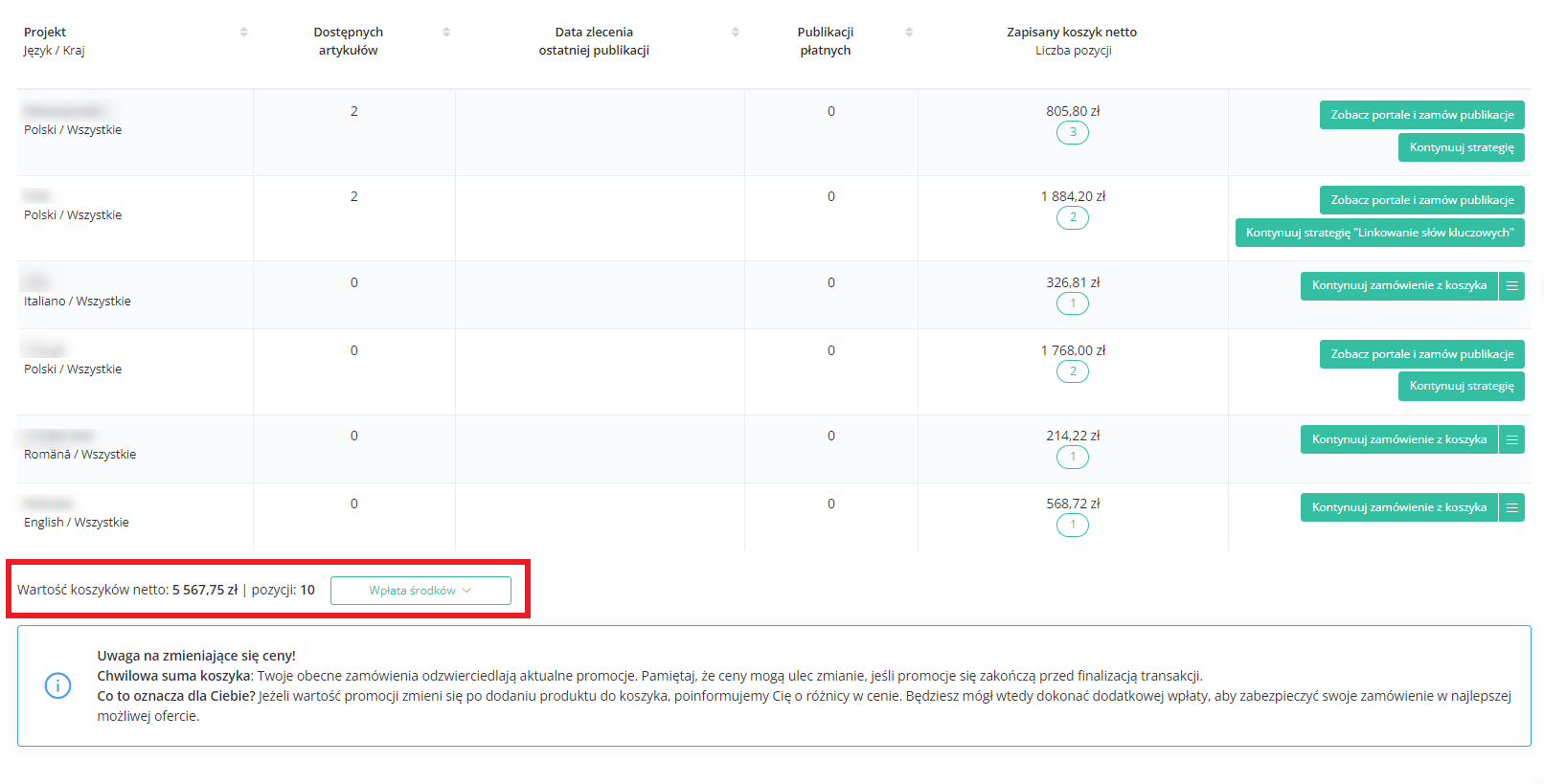The image size is (1544, 784).
Task: Sort by Dostępnych artykułów column
Action: 446,33
